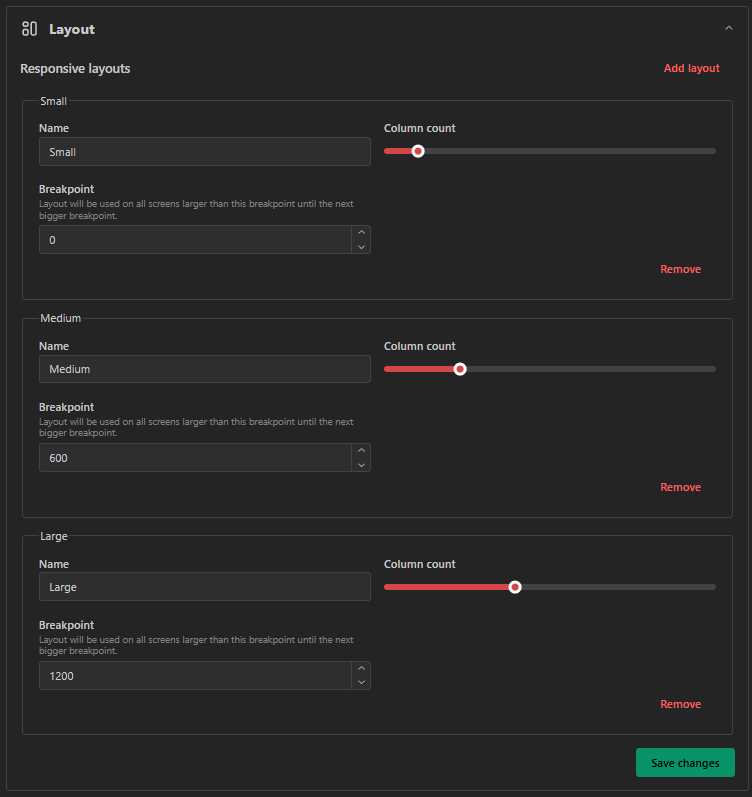Click the Large layout Name field

point(204,587)
